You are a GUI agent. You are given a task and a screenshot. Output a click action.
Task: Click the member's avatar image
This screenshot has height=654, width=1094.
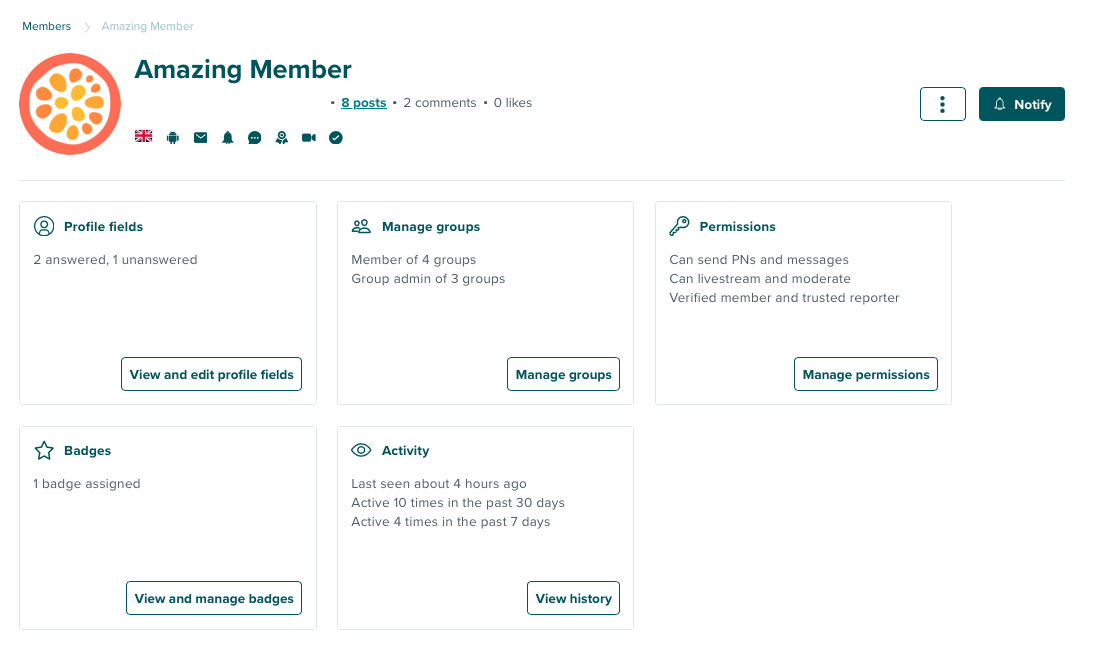coord(70,104)
